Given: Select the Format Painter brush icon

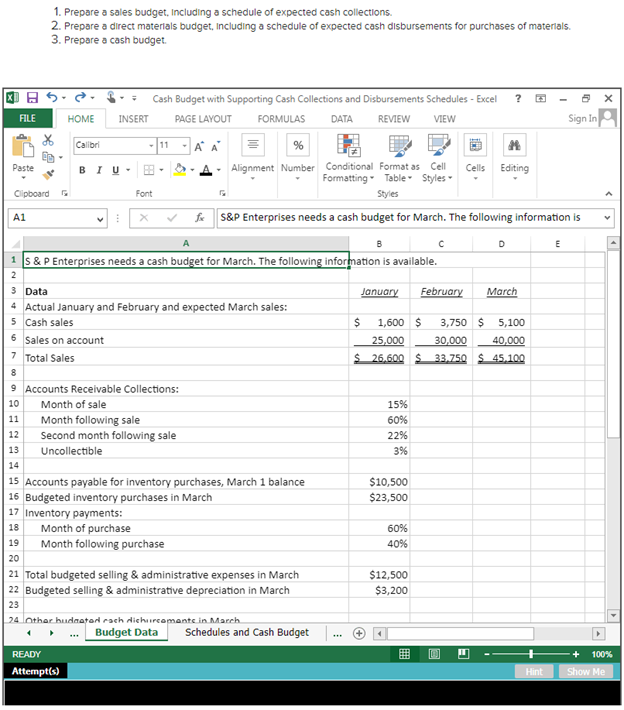Looking at the screenshot, I should pos(48,174).
